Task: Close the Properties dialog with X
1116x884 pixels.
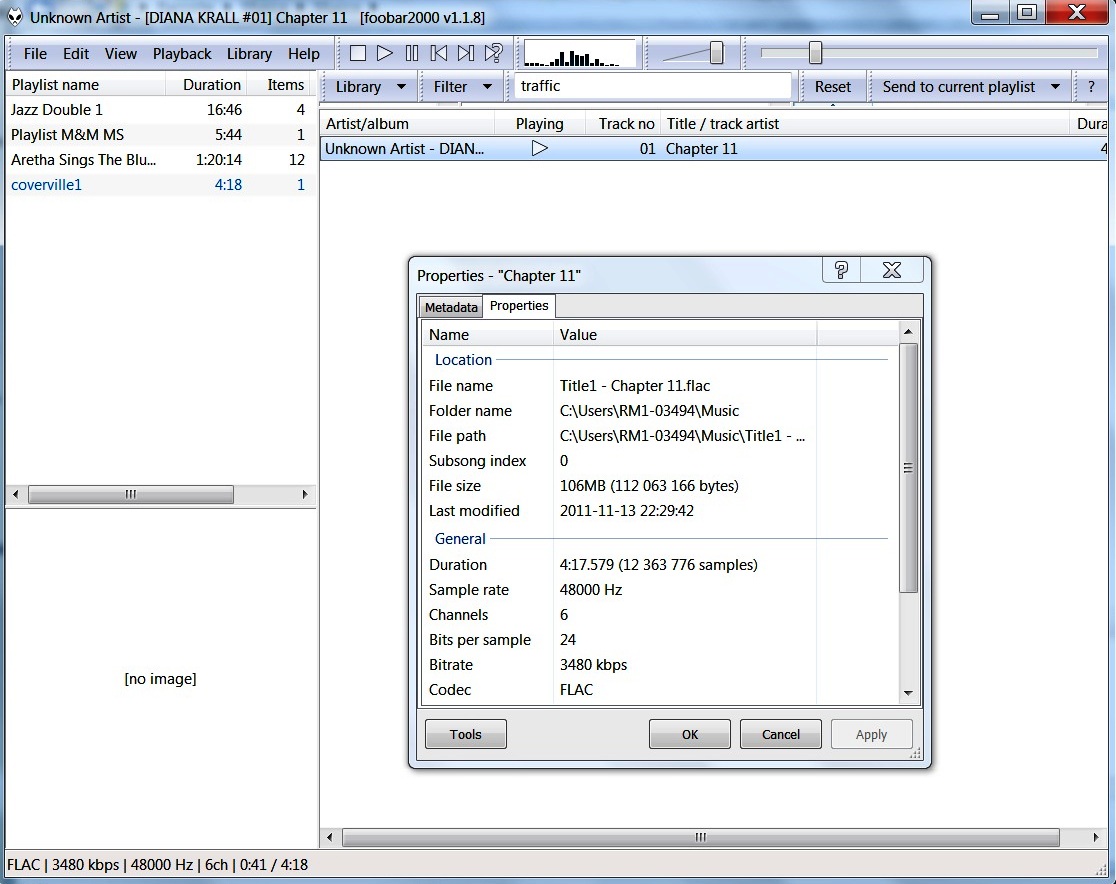Action: pos(892,270)
